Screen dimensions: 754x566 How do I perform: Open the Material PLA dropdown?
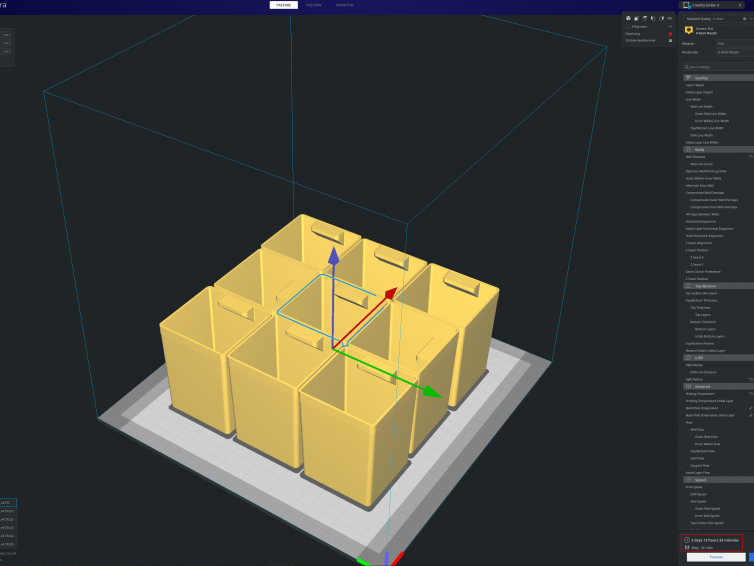click(735, 44)
